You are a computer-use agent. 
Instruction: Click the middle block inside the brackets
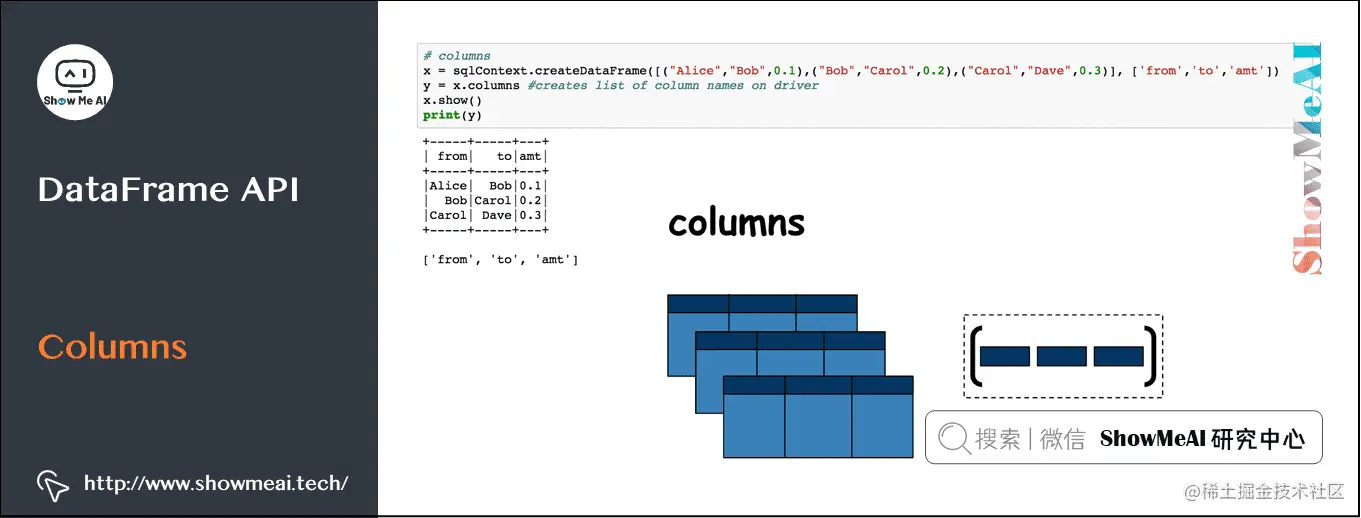click(1062, 356)
